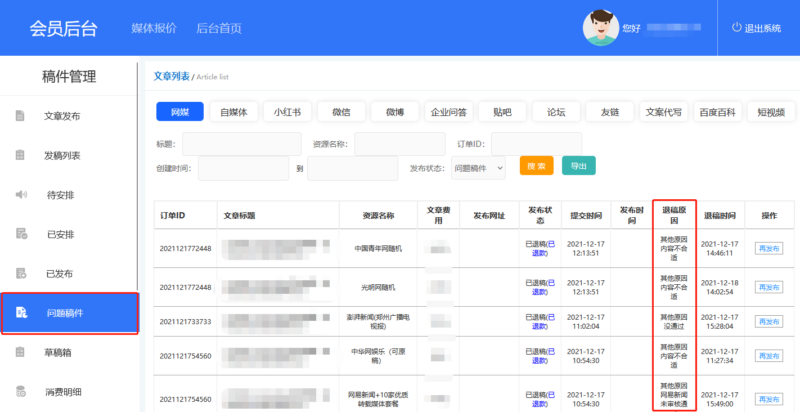Focus the 标题 input field
The image size is (800, 412).
click(x=242, y=144)
